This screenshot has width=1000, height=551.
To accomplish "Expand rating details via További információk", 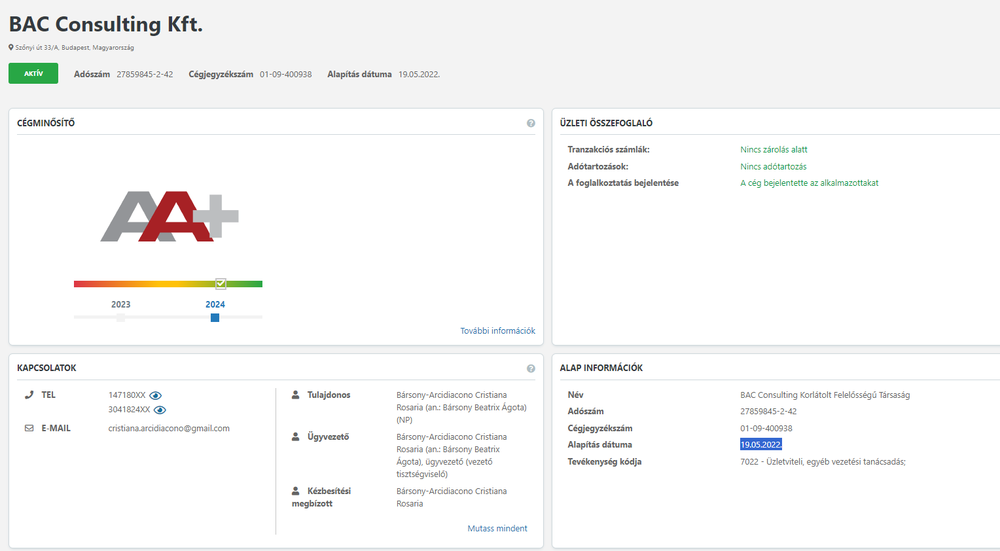I will (497, 330).
